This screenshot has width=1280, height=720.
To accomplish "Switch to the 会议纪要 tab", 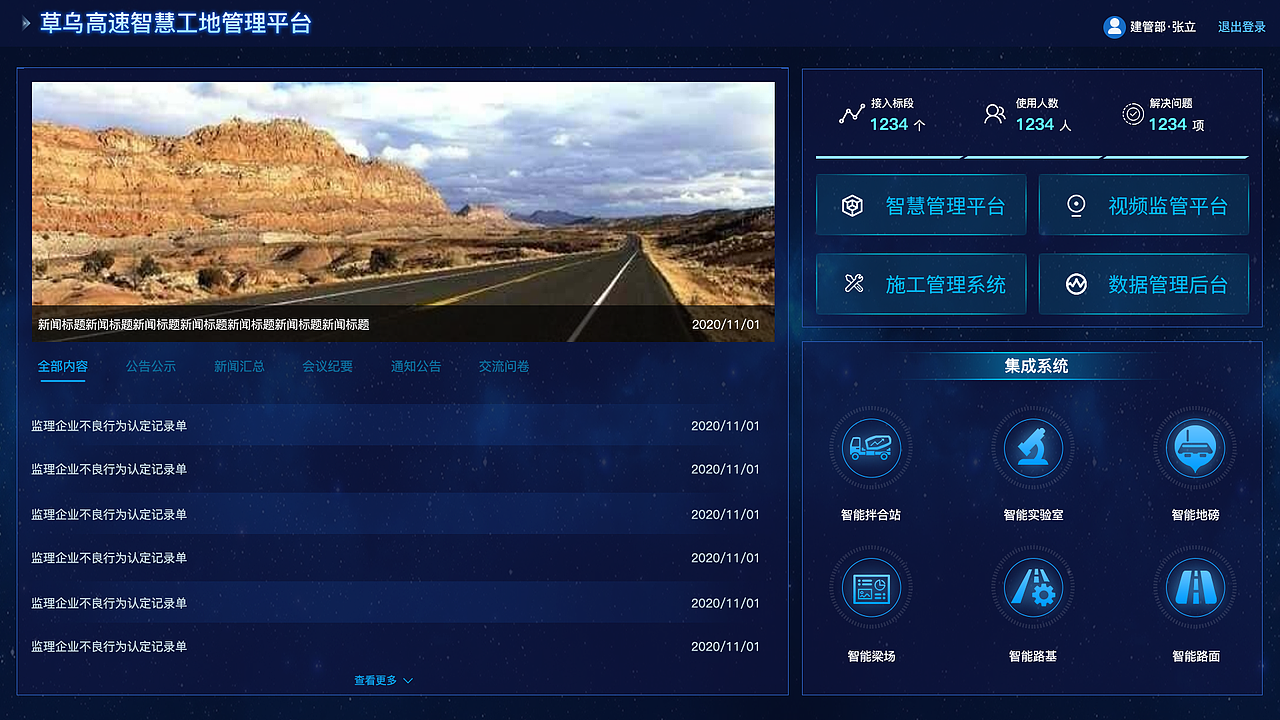I will [328, 366].
